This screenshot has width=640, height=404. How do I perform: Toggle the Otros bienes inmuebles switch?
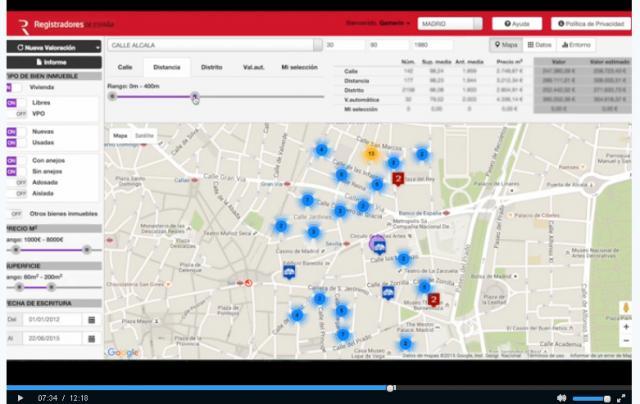click(x=15, y=214)
